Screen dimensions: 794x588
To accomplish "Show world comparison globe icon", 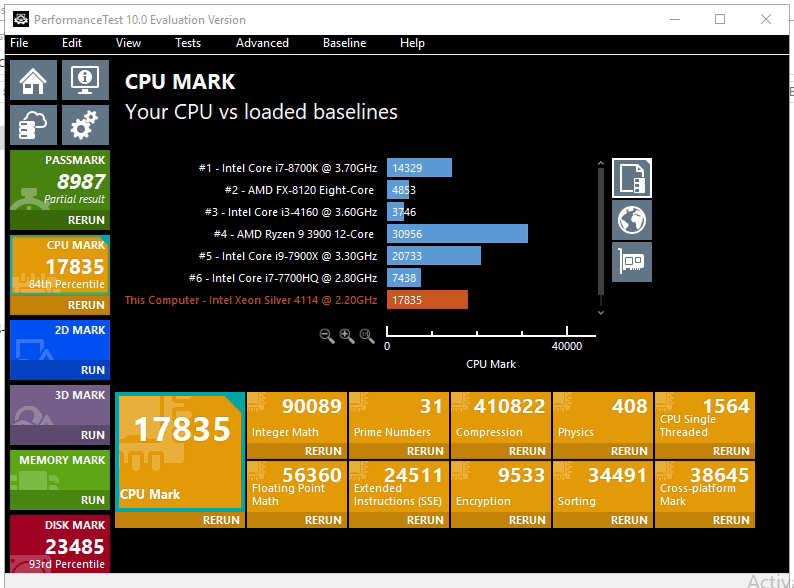I will (x=632, y=220).
